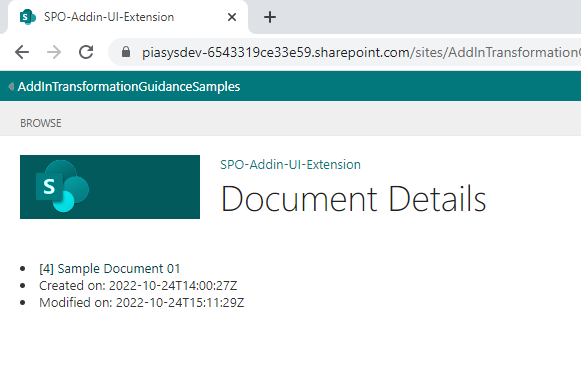This screenshot has height=366, width=581.
Task: Click the Modified on date line
Action: pyautogui.click(x=142, y=303)
